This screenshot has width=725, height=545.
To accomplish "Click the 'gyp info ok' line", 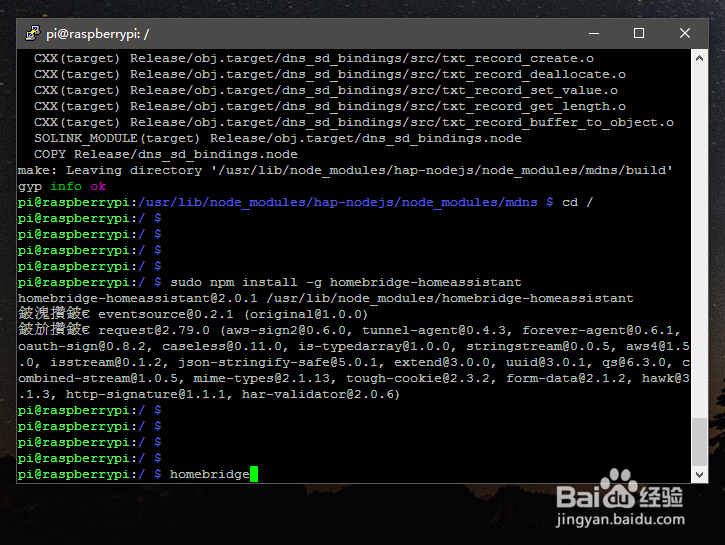I will pyautogui.click(x=62, y=186).
